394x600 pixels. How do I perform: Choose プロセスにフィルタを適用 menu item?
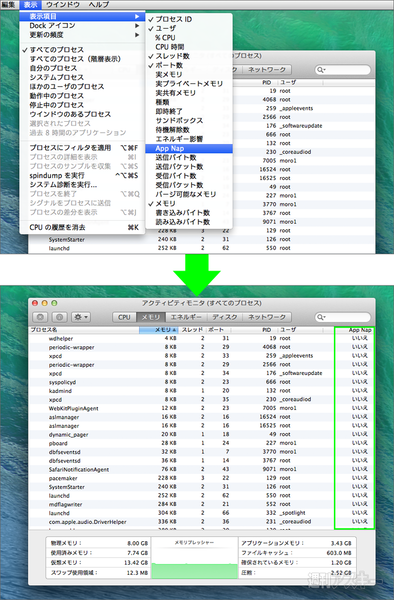[x=82, y=148]
